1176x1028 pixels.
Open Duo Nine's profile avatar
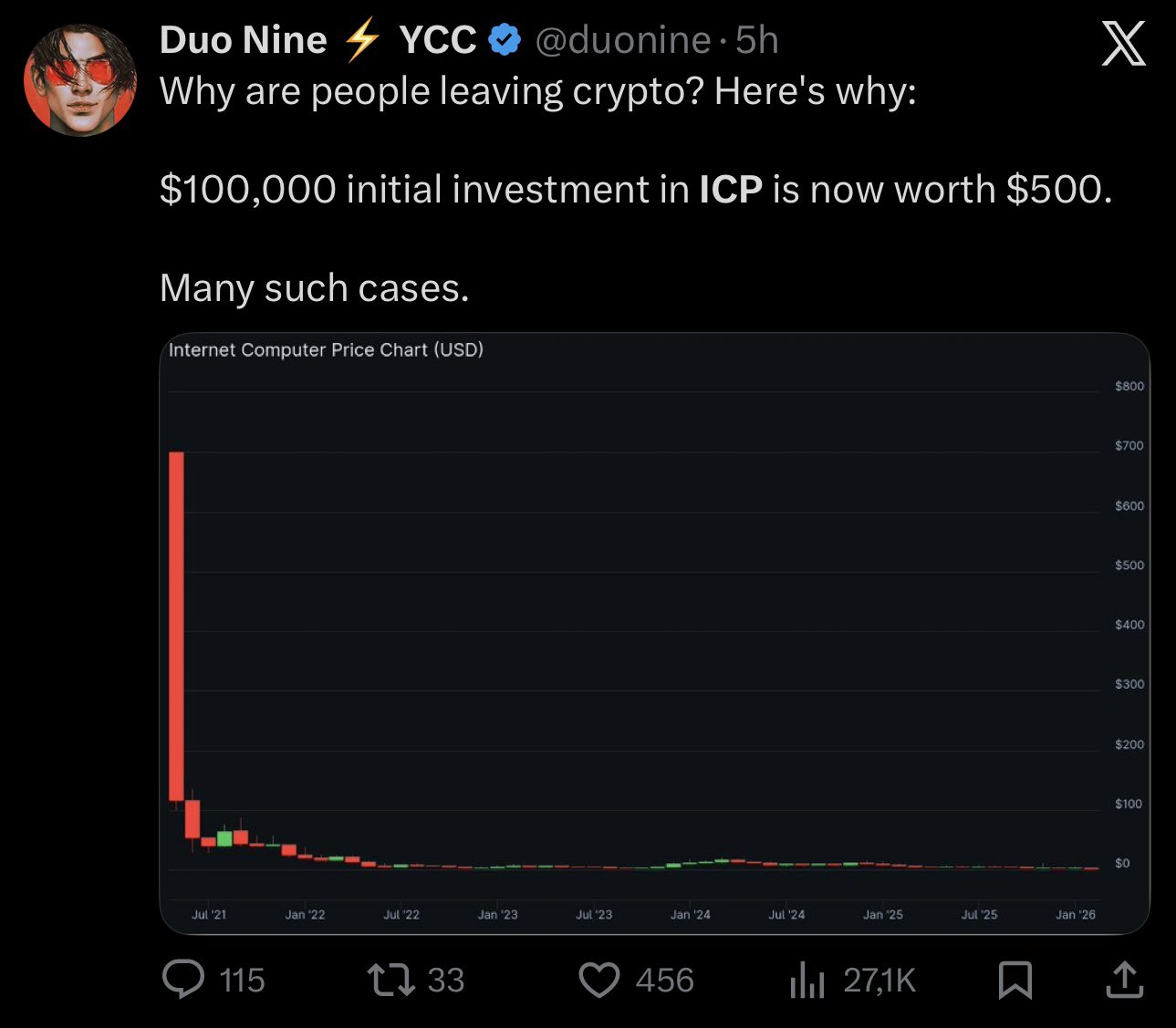80,80
